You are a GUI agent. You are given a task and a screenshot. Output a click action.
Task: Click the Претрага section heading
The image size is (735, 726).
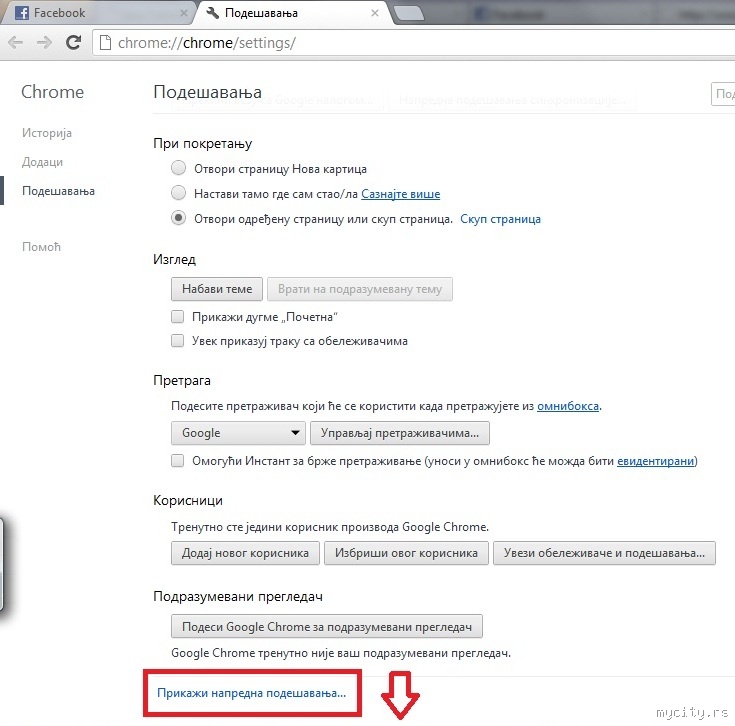pyautogui.click(x=182, y=380)
